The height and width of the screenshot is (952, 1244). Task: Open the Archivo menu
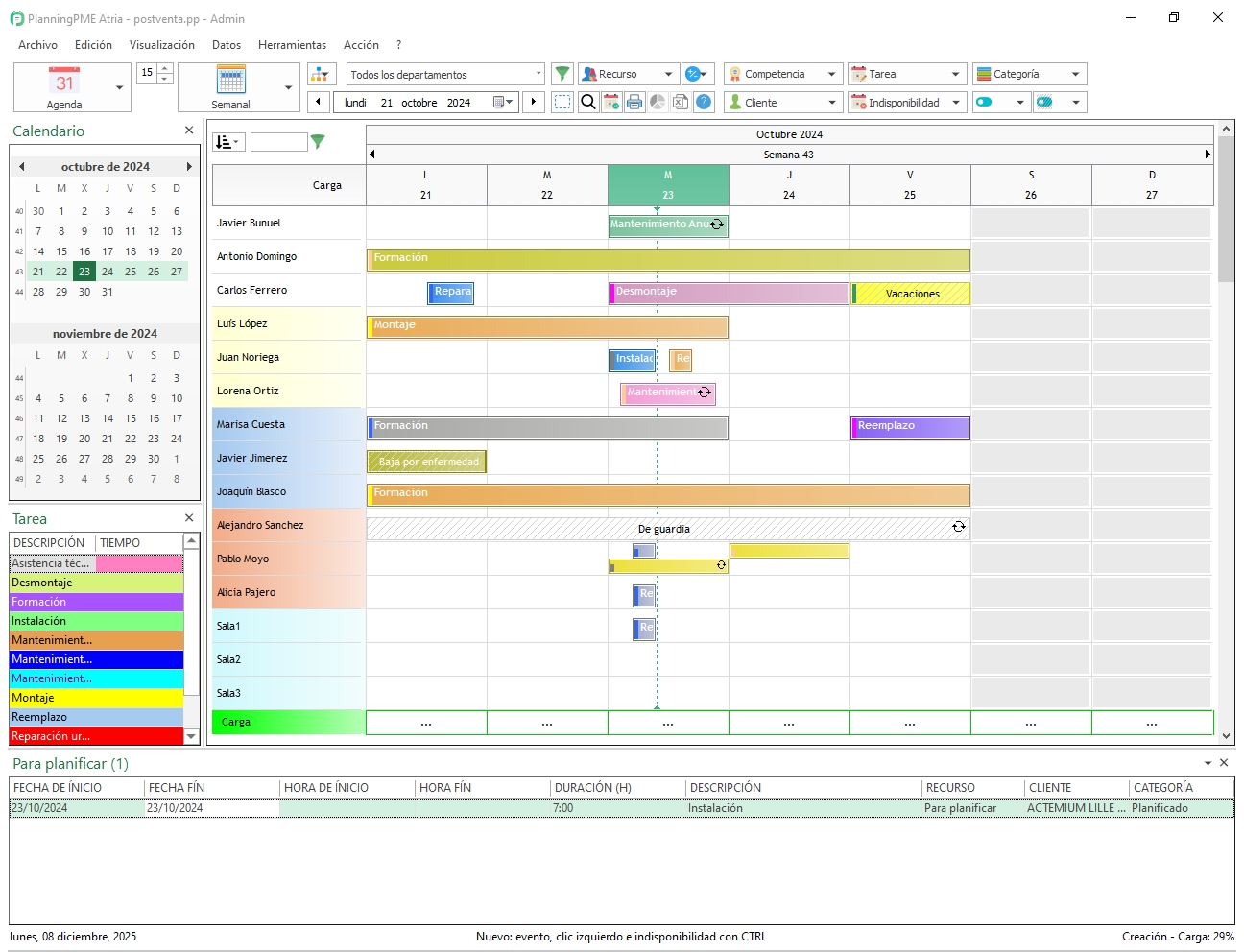(37, 44)
